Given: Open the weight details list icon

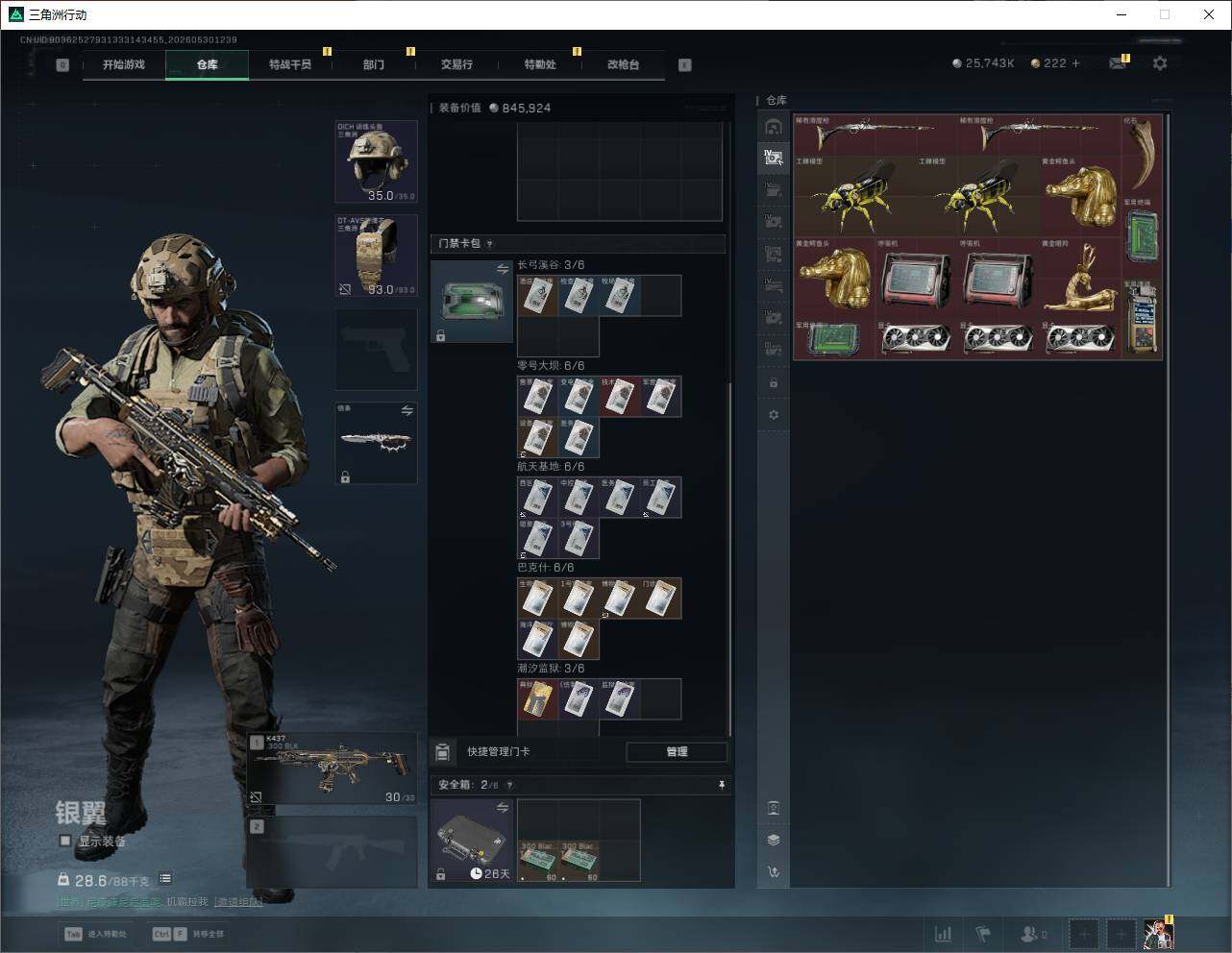Looking at the screenshot, I should coord(165,878).
